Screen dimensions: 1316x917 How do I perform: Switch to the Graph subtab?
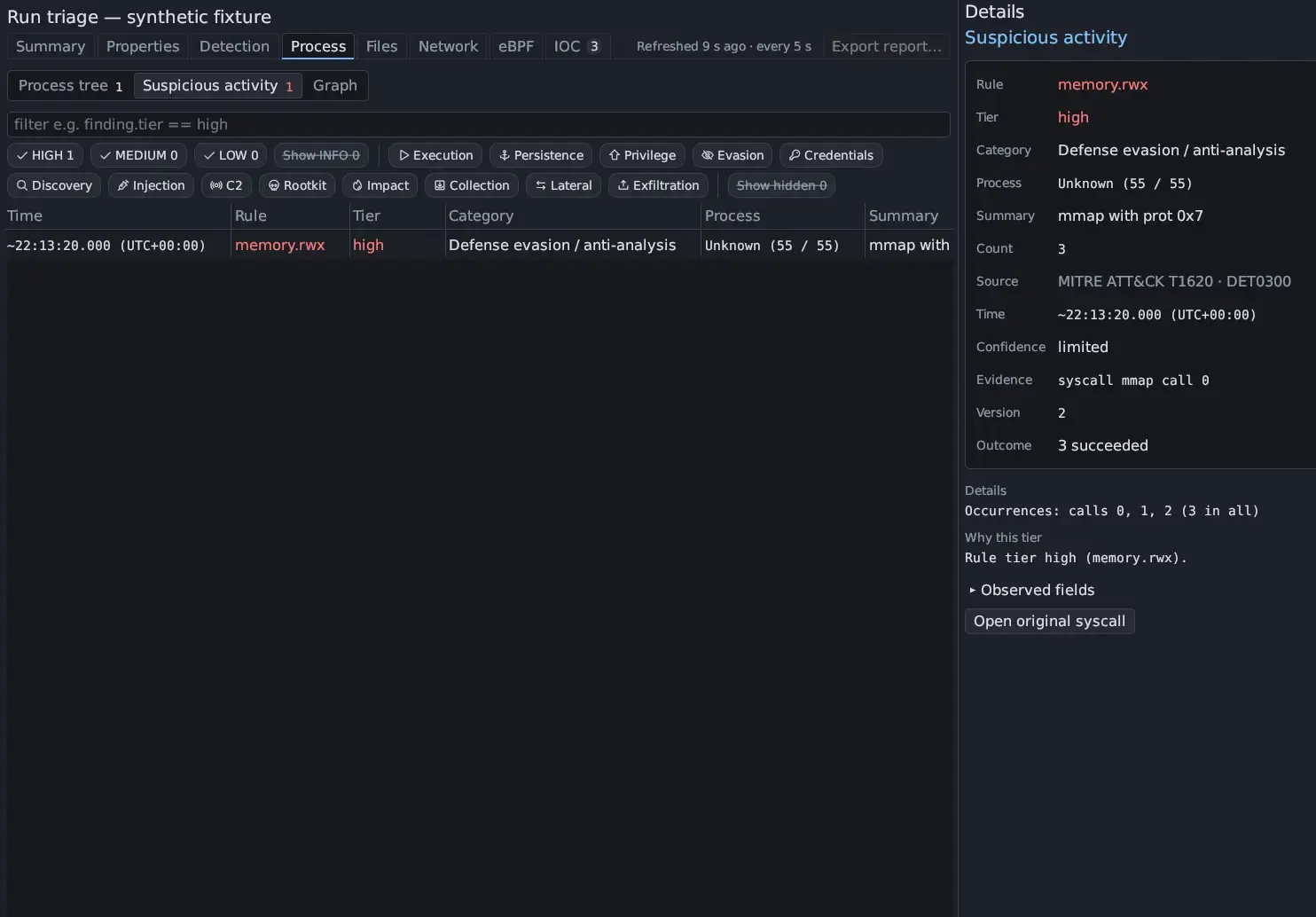click(335, 85)
